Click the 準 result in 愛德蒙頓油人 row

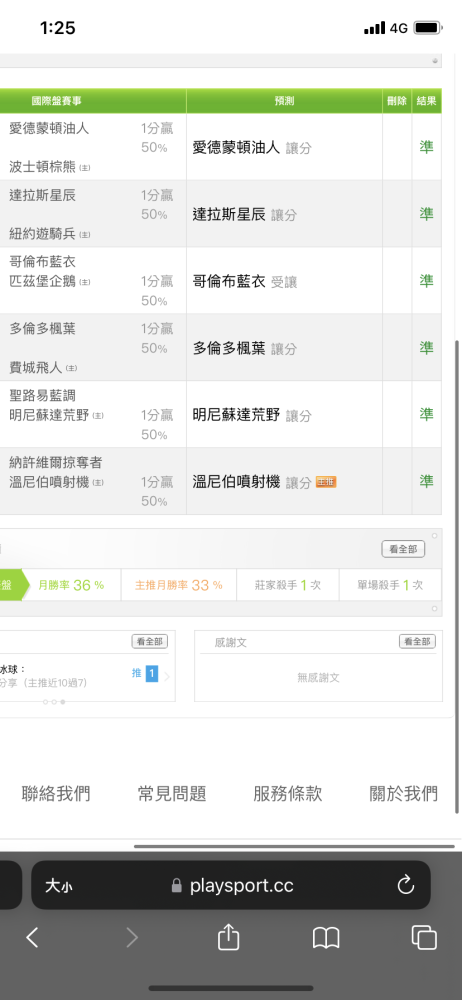coord(426,147)
